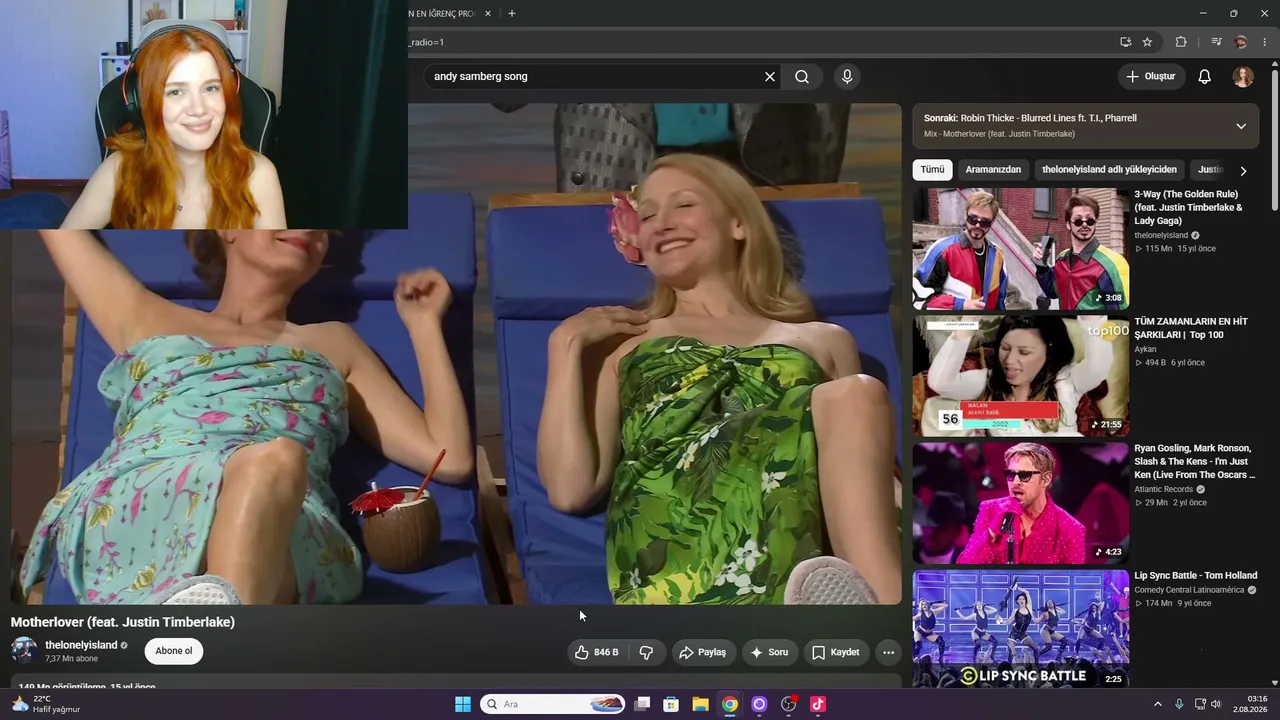Install the app via the address bar icon
This screenshot has width=1280, height=720.
coord(1126,42)
